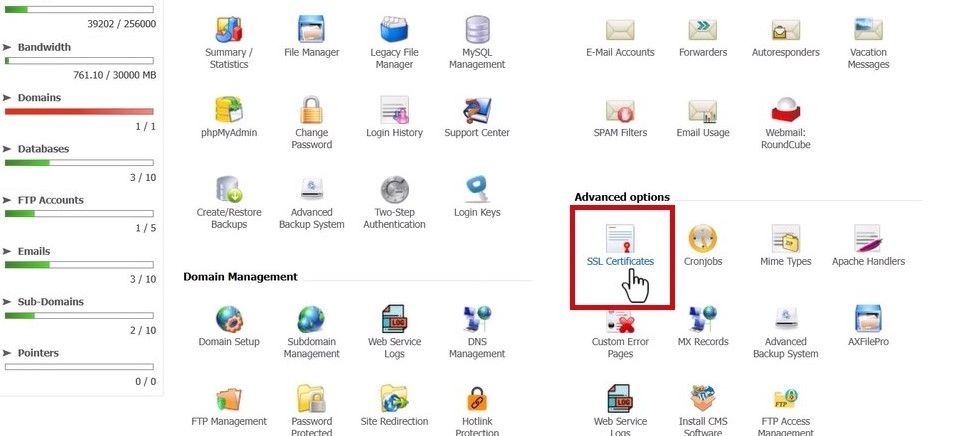Click the Domain Setup link

[229, 342]
